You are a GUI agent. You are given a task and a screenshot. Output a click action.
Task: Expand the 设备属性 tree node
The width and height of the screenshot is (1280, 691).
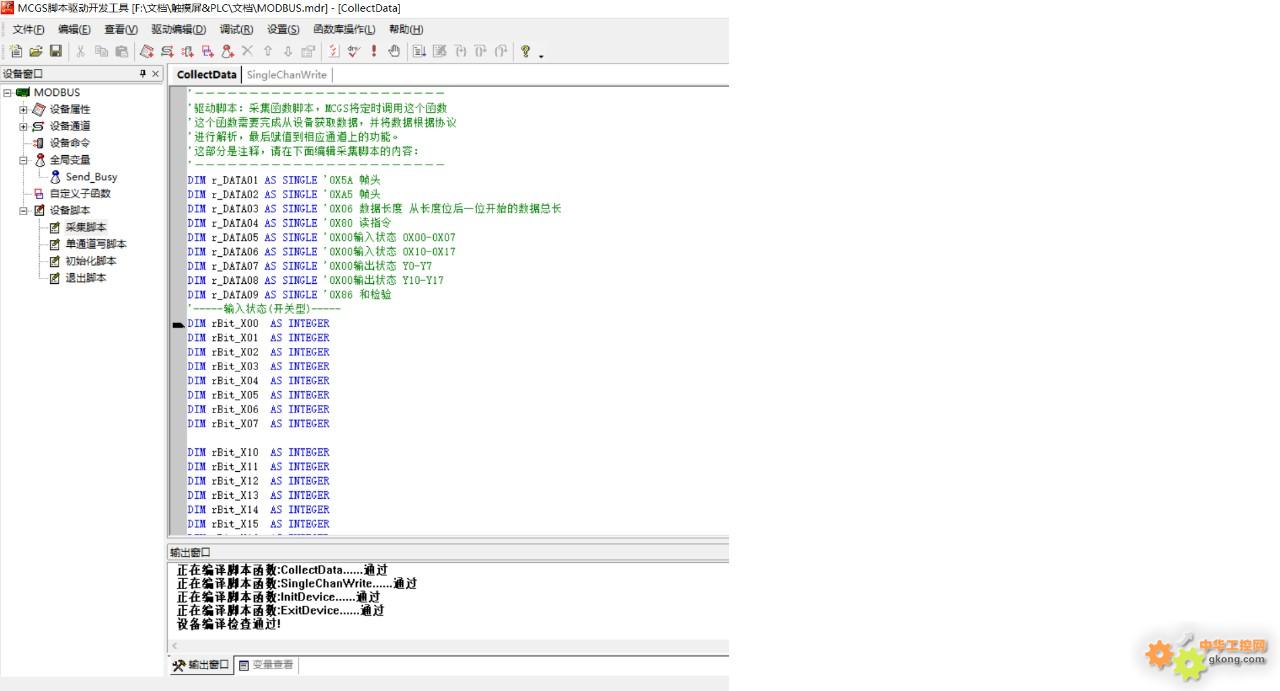pyautogui.click(x=23, y=110)
